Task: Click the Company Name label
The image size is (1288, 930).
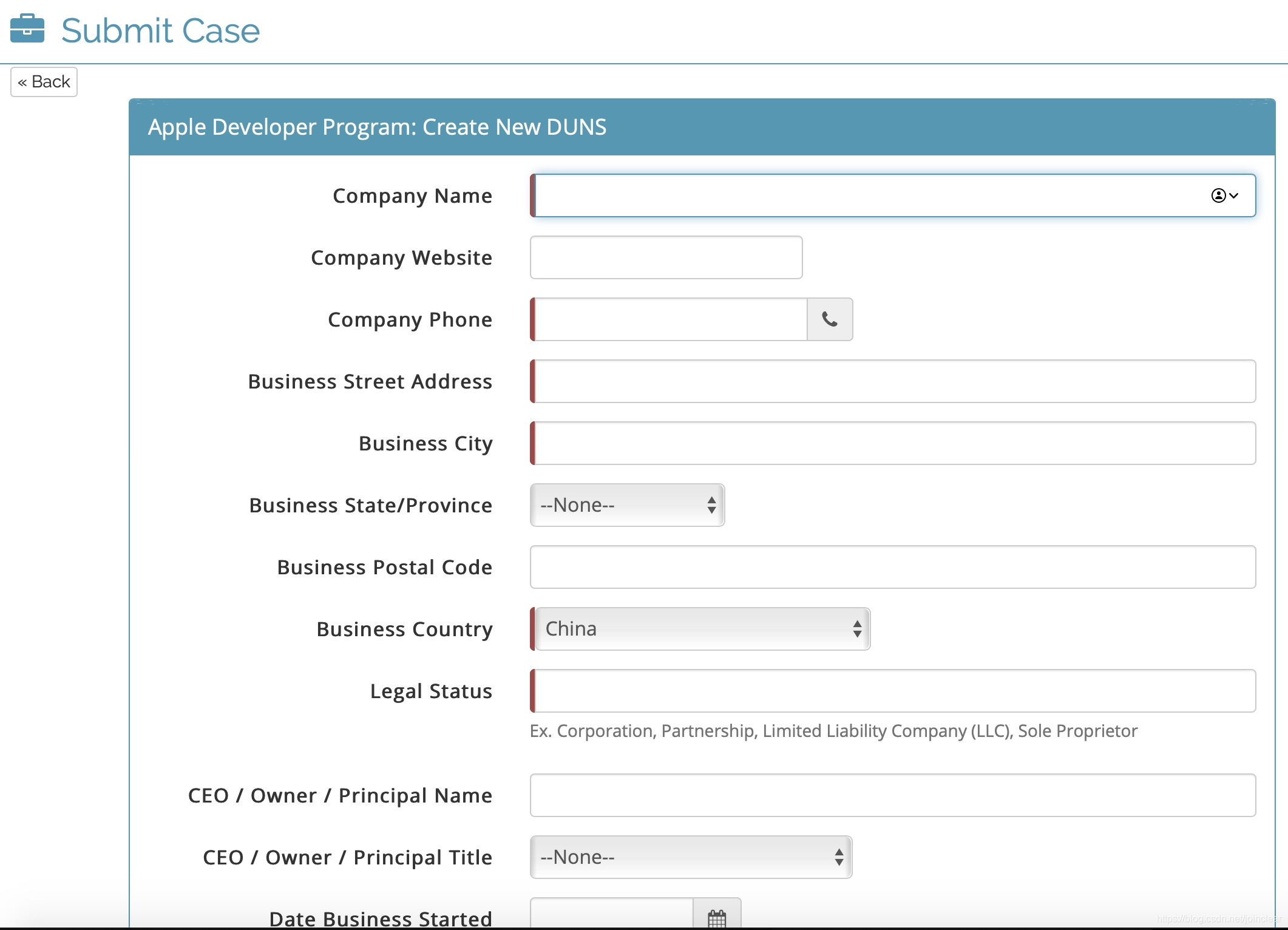Action: [413, 196]
